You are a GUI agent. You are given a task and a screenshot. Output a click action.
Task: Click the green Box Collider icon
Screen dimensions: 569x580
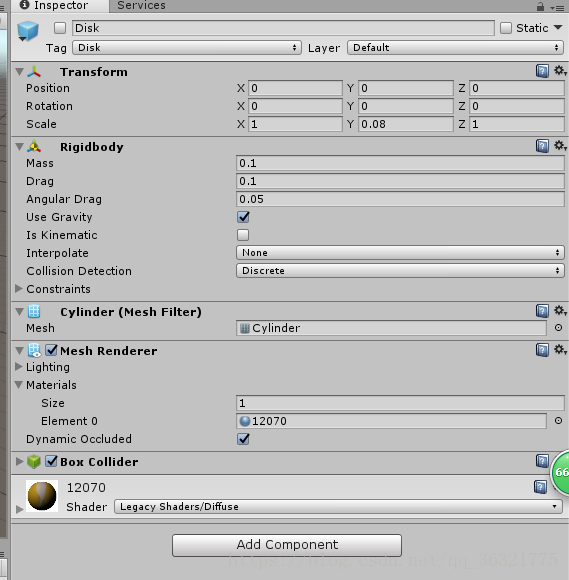(x=34, y=462)
